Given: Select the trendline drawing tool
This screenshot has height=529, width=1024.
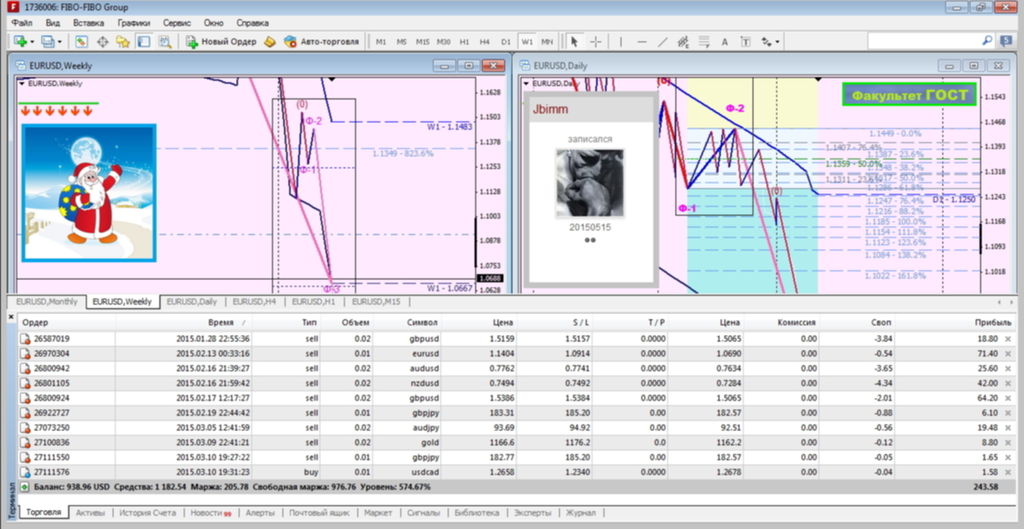Looking at the screenshot, I should [662, 42].
